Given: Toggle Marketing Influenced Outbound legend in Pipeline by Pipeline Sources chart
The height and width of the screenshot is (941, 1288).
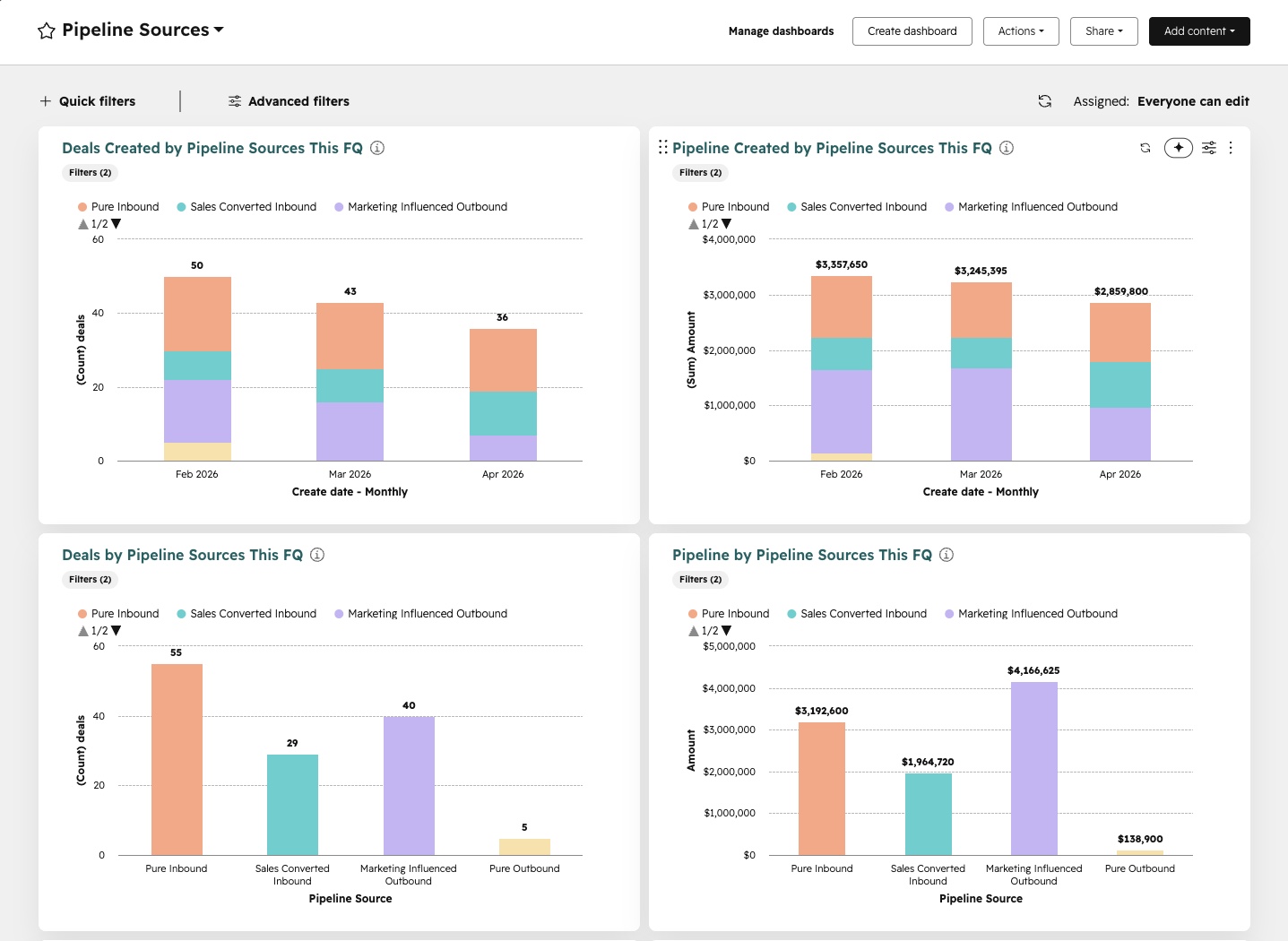Looking at the screenshot, I should pyautogui.click(x=1031, y=614).
